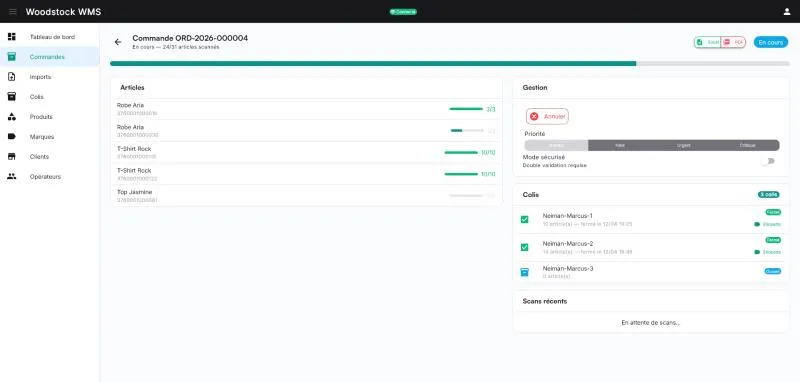Go back using the arrow beside Commande
Screen dimensions: 800x382
pos(118,42)
